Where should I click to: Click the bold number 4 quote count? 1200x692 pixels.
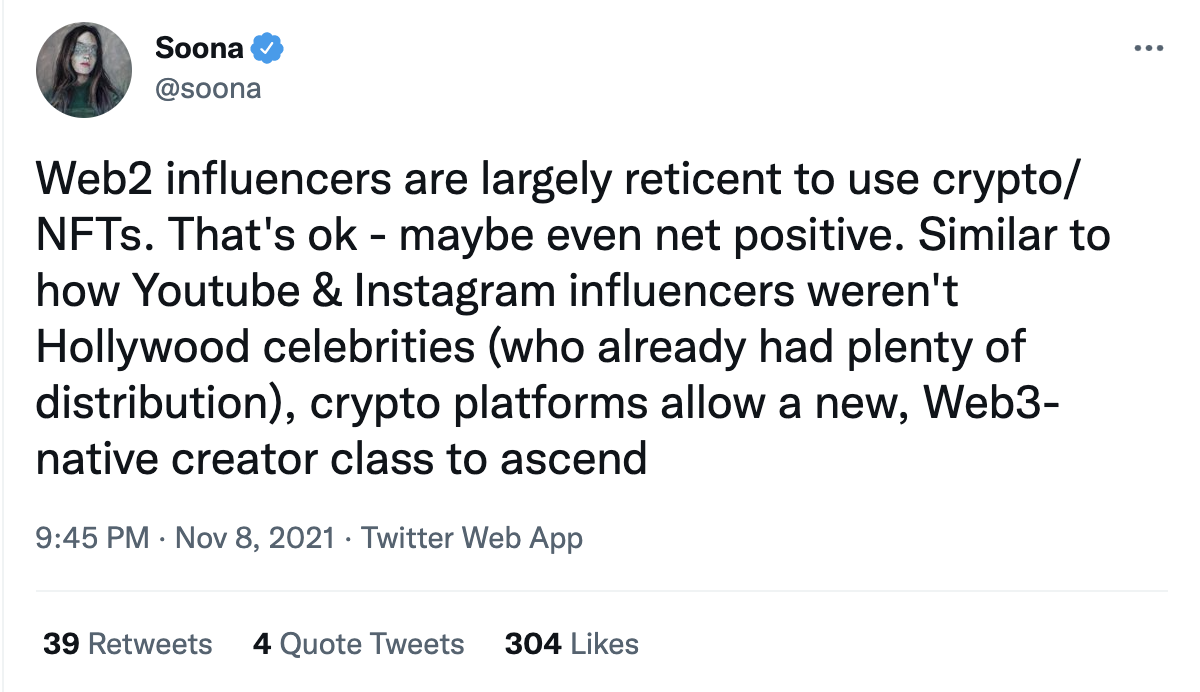(262, 643)
